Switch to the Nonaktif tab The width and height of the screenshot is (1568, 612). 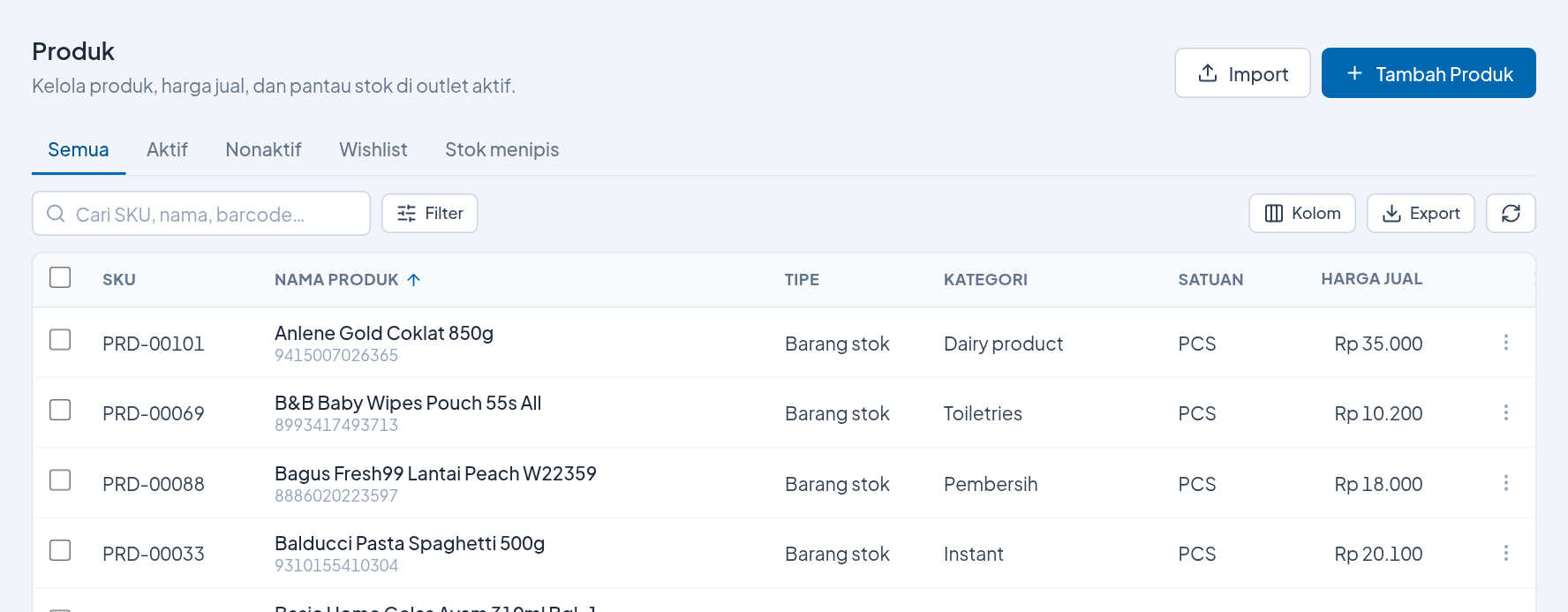pos(263,150)
